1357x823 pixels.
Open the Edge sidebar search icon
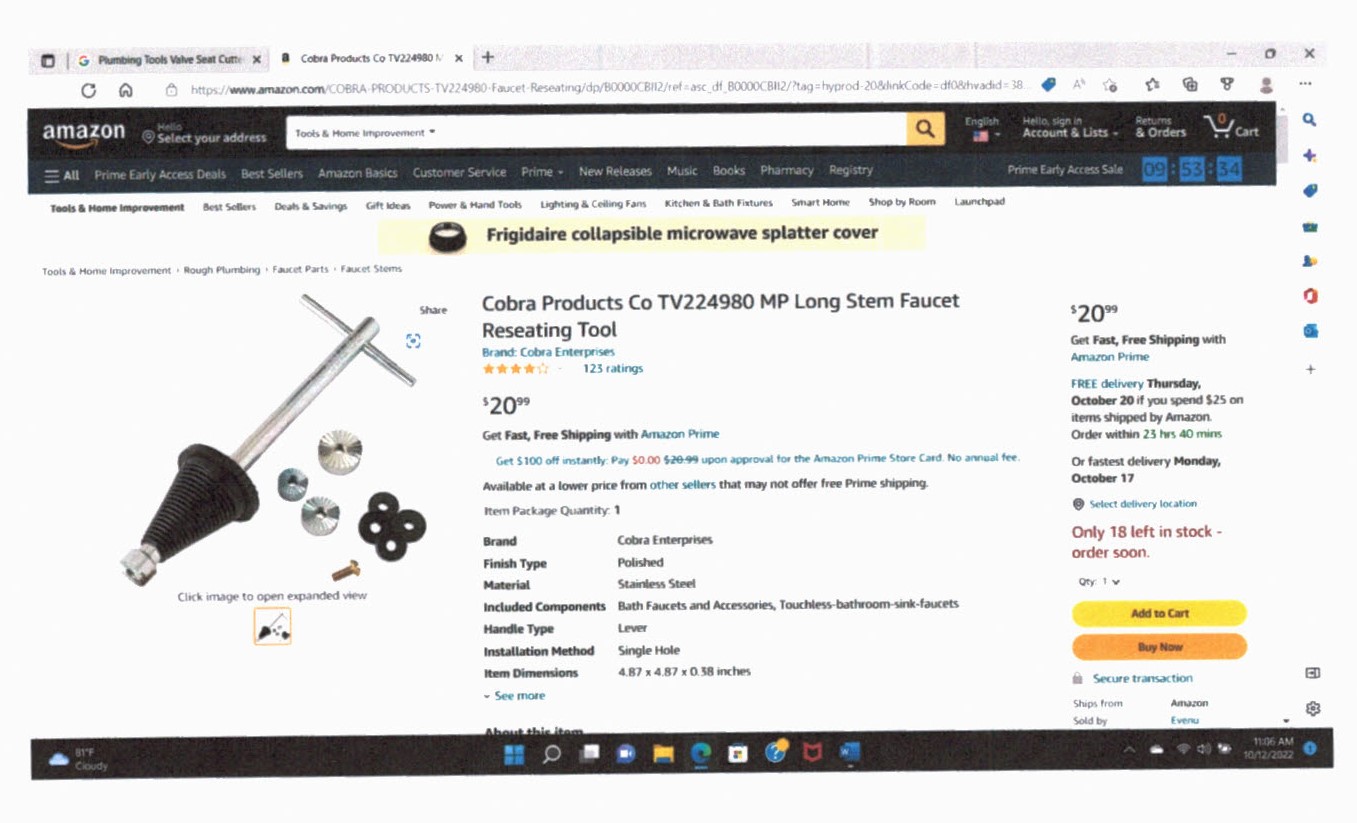(x=1309, y=120)
